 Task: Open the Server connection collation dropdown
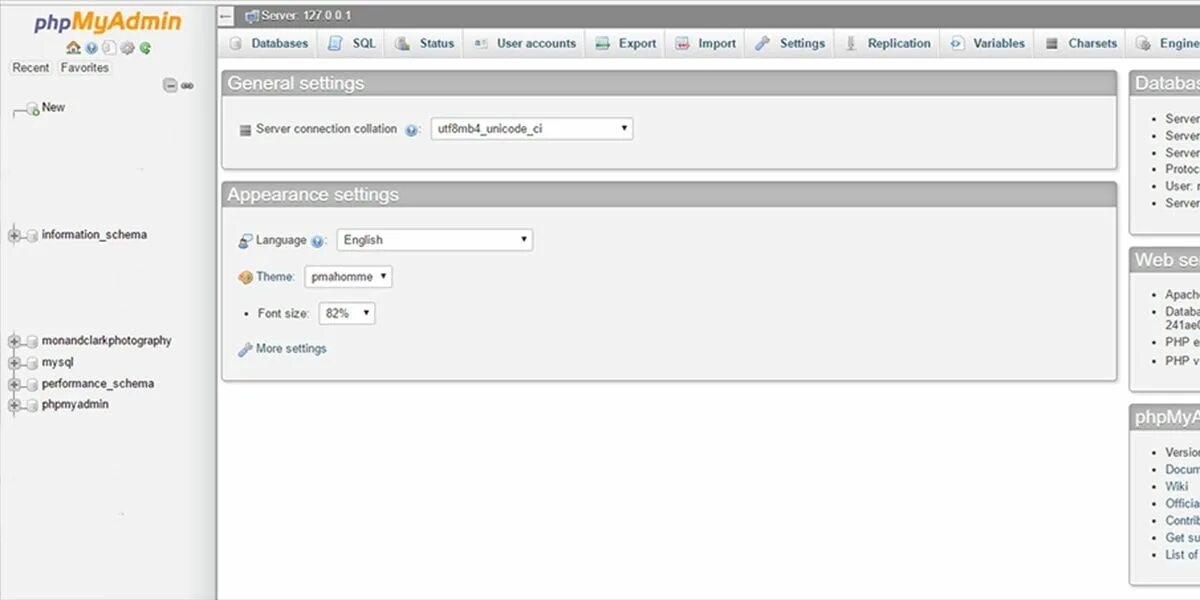pos(532,129)
